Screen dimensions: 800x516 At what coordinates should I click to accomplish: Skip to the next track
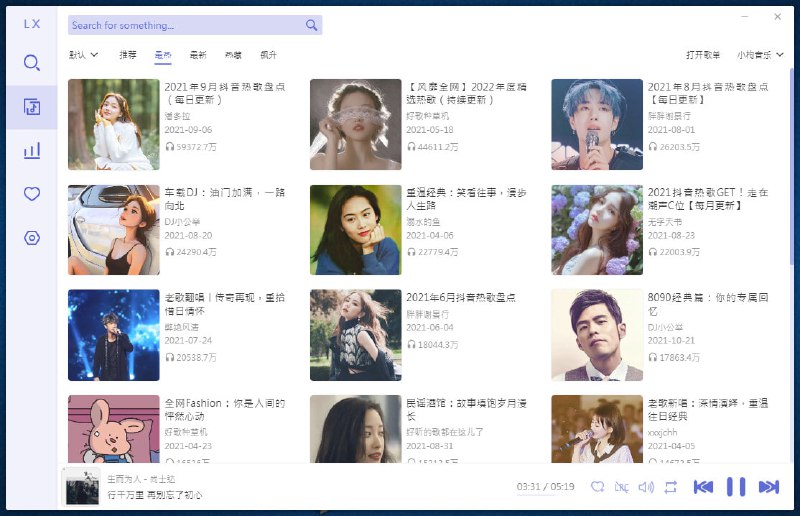coord(768,487)
